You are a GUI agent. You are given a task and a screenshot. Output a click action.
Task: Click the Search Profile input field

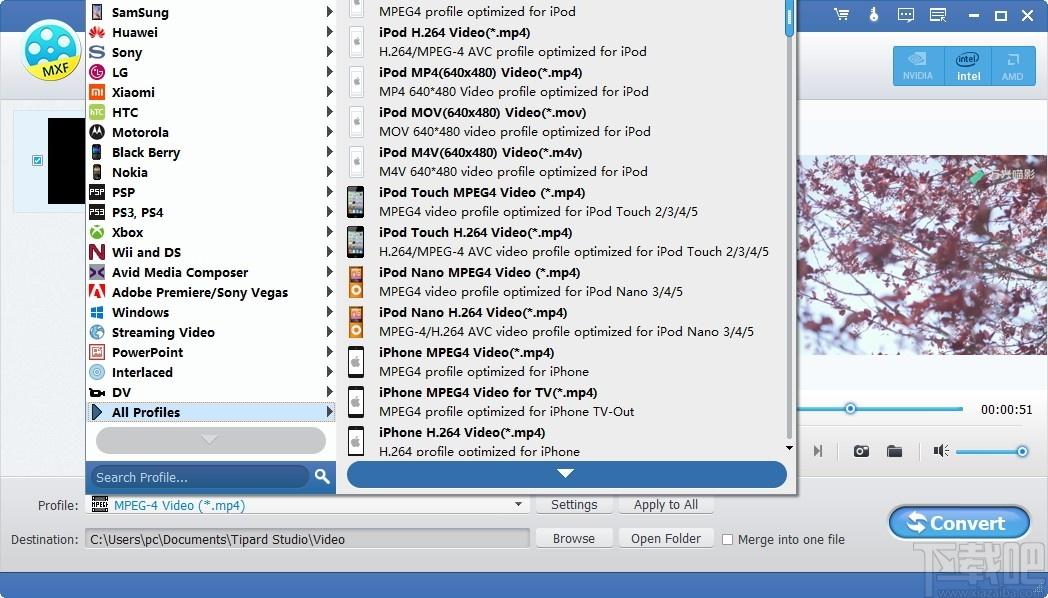pos(199,476)
